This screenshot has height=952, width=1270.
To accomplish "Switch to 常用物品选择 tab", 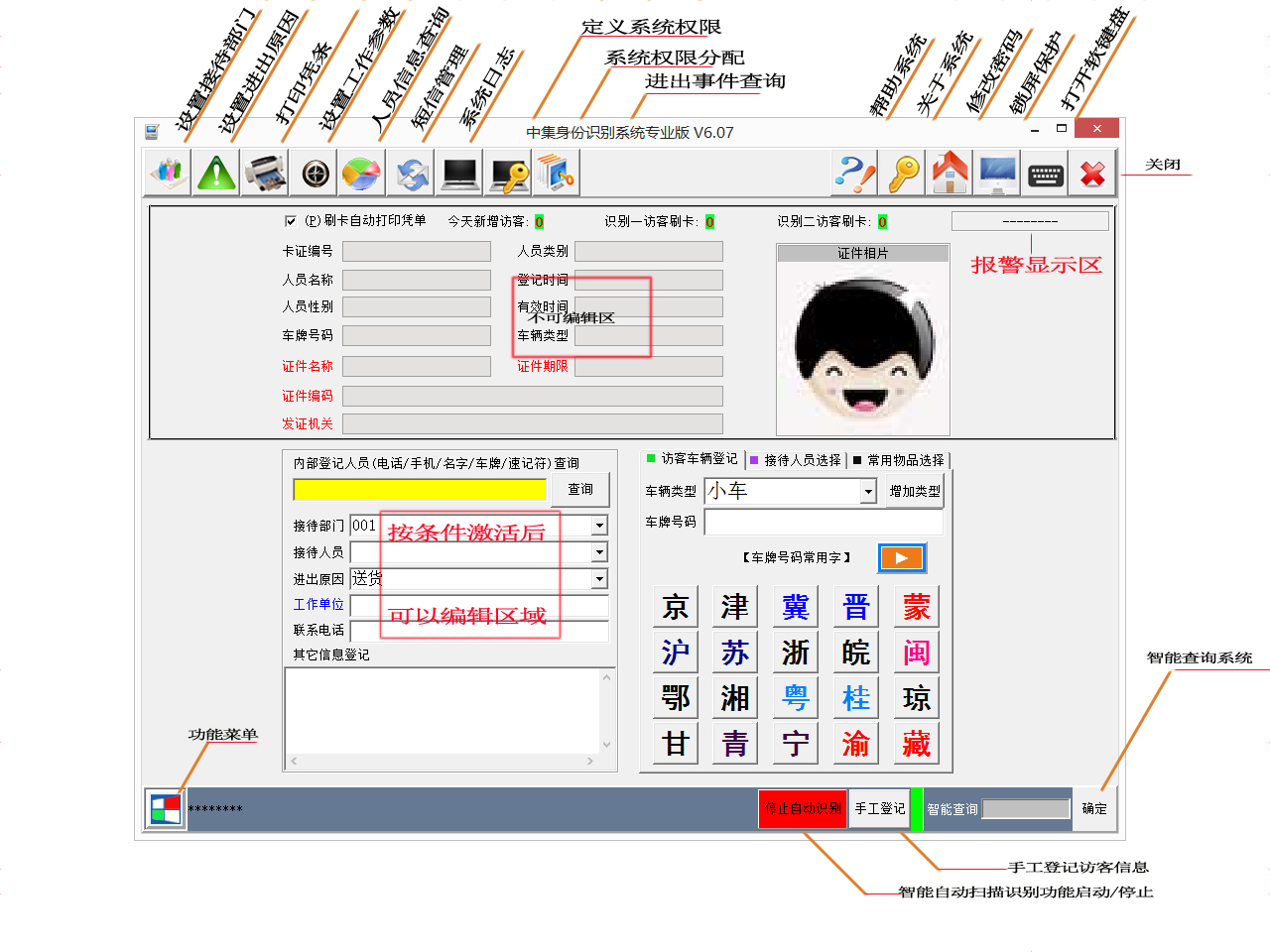I will tap(899, 460).
